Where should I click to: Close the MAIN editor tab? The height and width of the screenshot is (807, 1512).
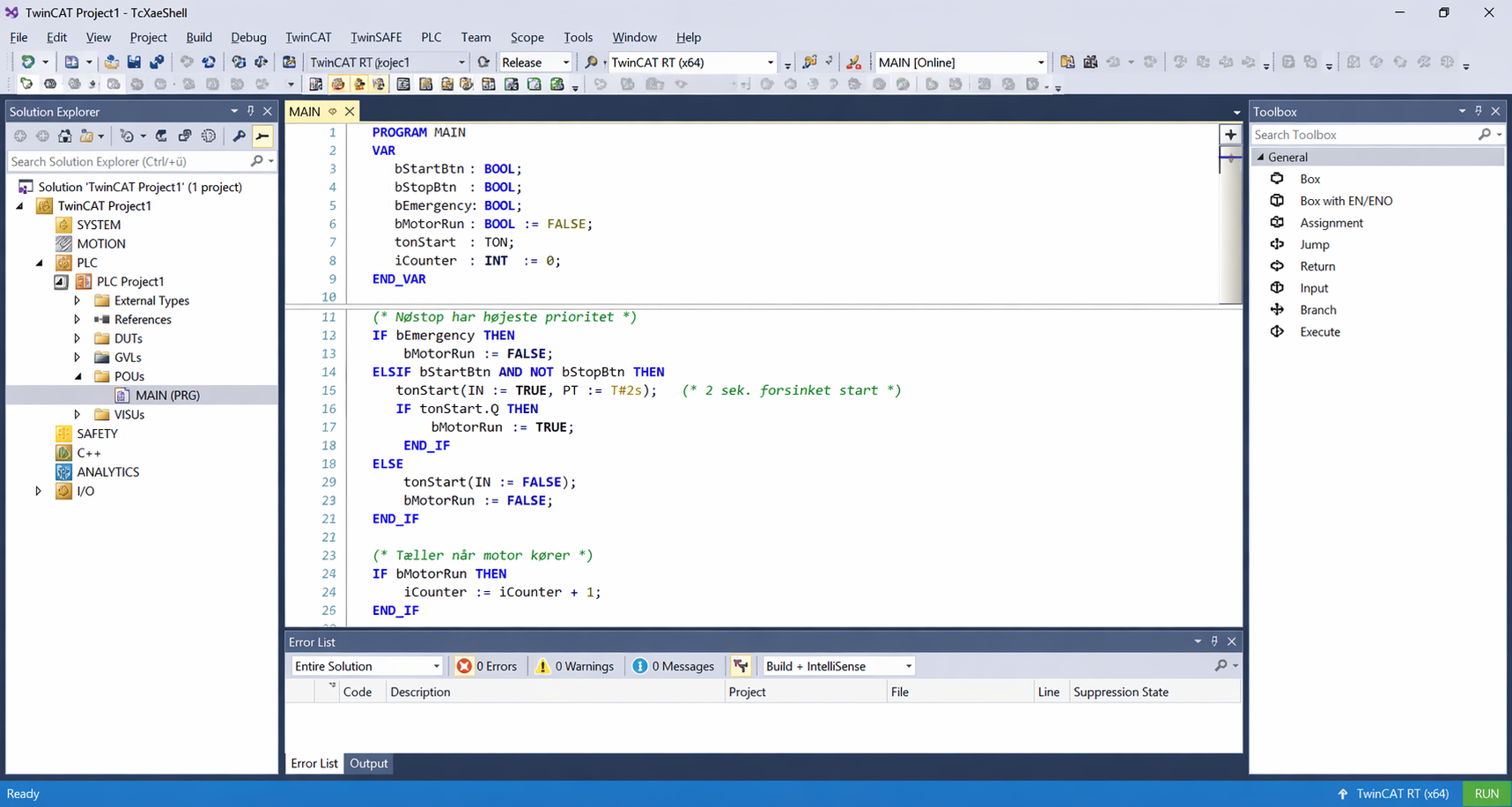350,111
